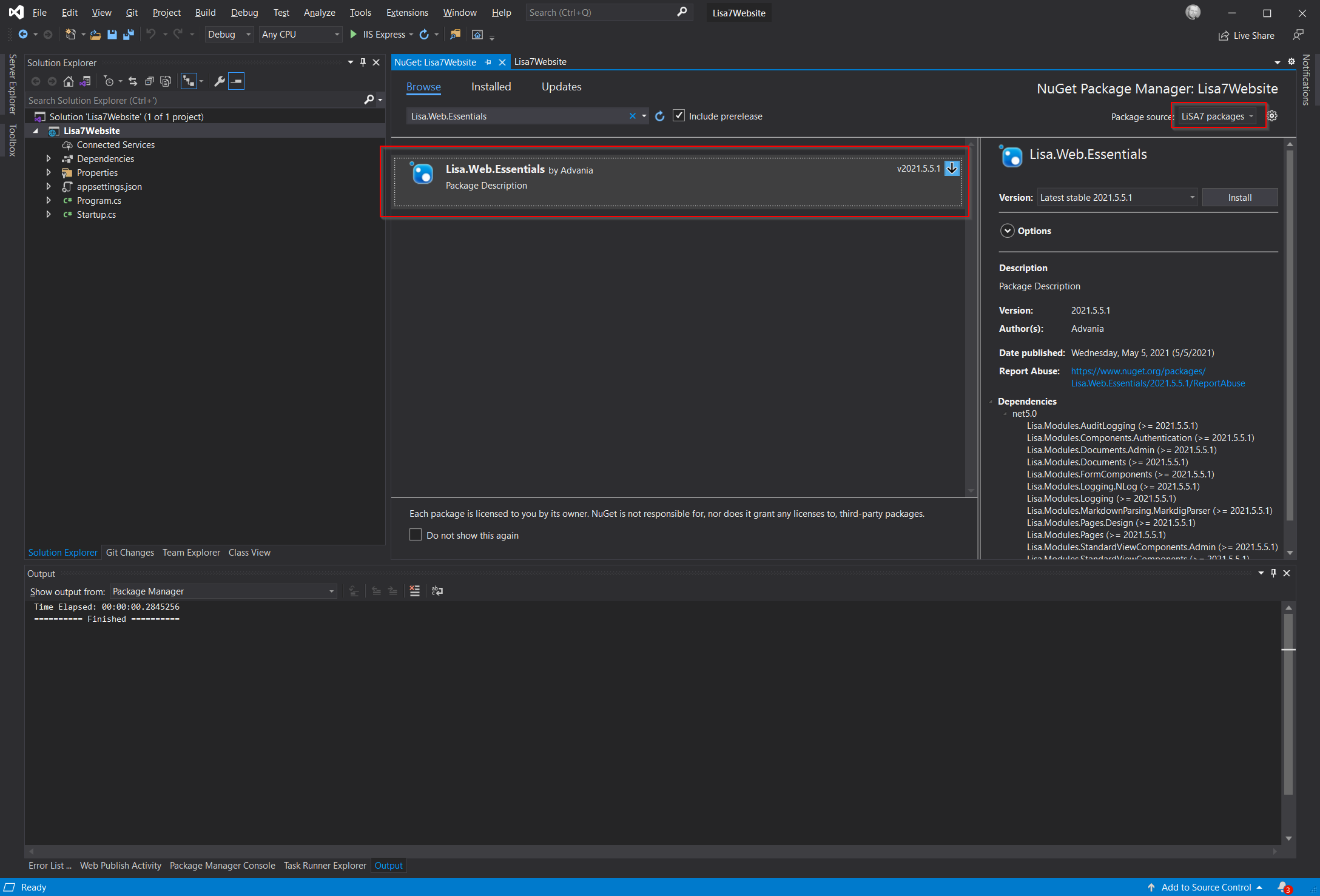This screenshot has height=896, width=1320.
Task: Toggle Word Wrap in Output toolbar
Action: pyautogui.click(x=437, y=591)
